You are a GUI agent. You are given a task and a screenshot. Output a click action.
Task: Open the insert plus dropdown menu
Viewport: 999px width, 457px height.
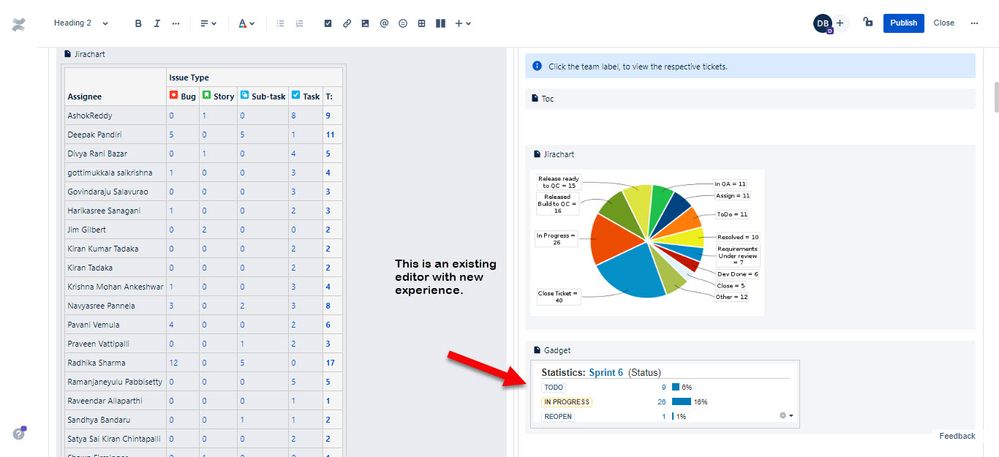tap(463, 23)
